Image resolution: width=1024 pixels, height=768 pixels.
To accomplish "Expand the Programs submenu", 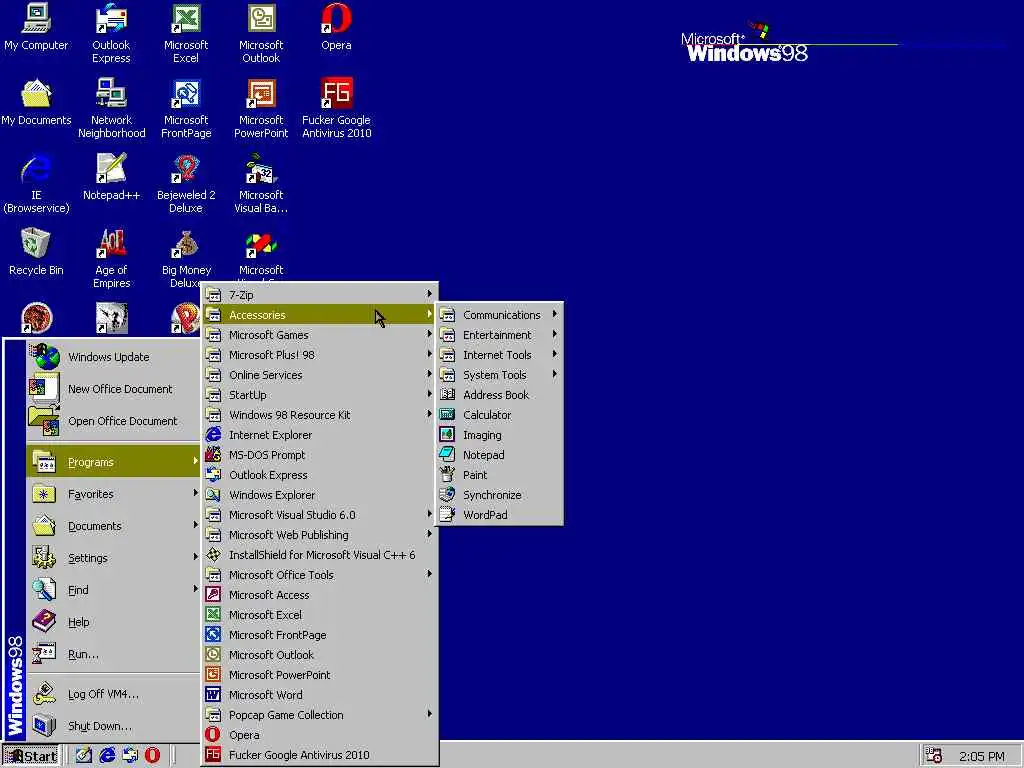I will pyautogui.click(x=113, y=461).
